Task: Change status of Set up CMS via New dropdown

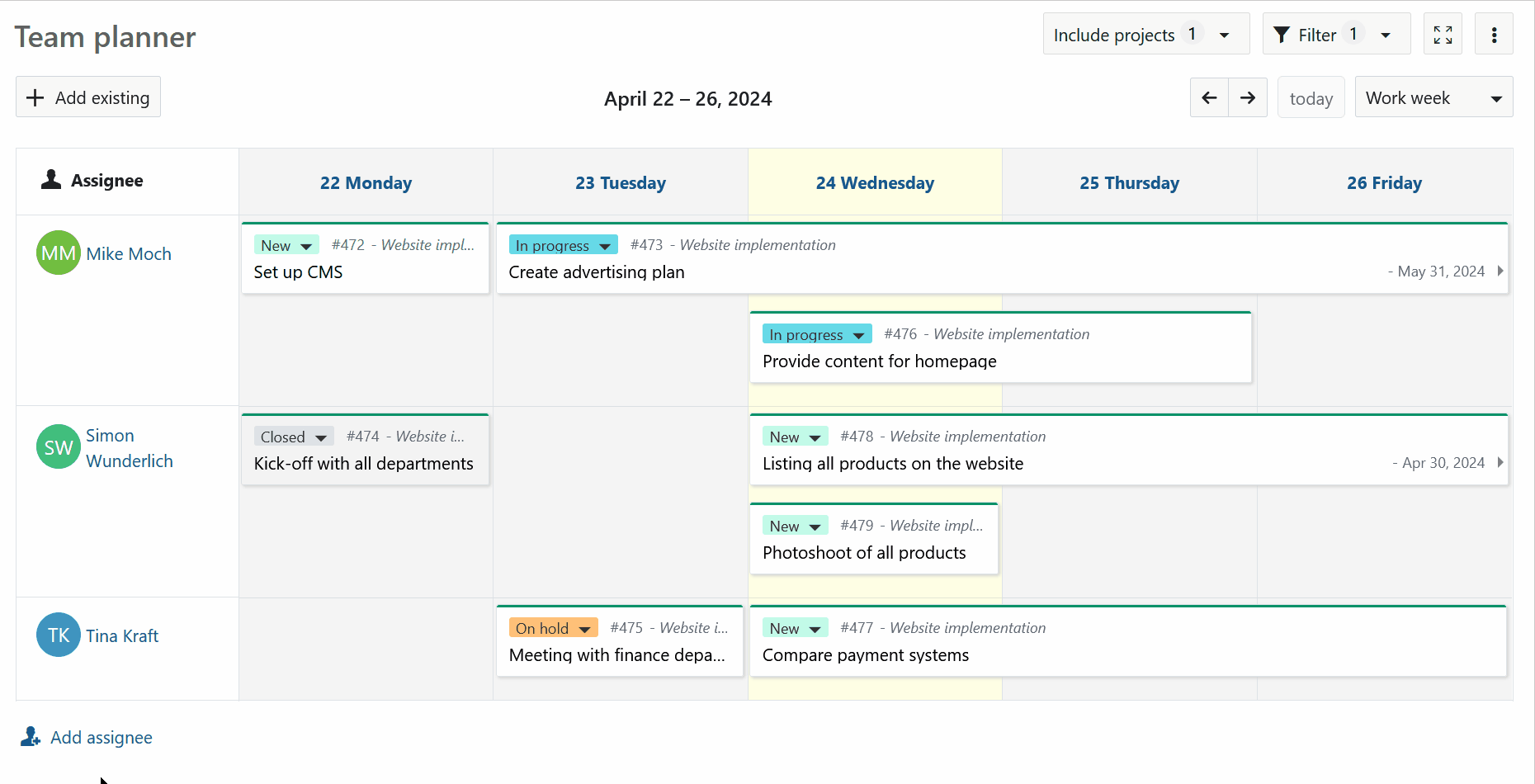Action: pyautogui.click(x=286, y=244)
